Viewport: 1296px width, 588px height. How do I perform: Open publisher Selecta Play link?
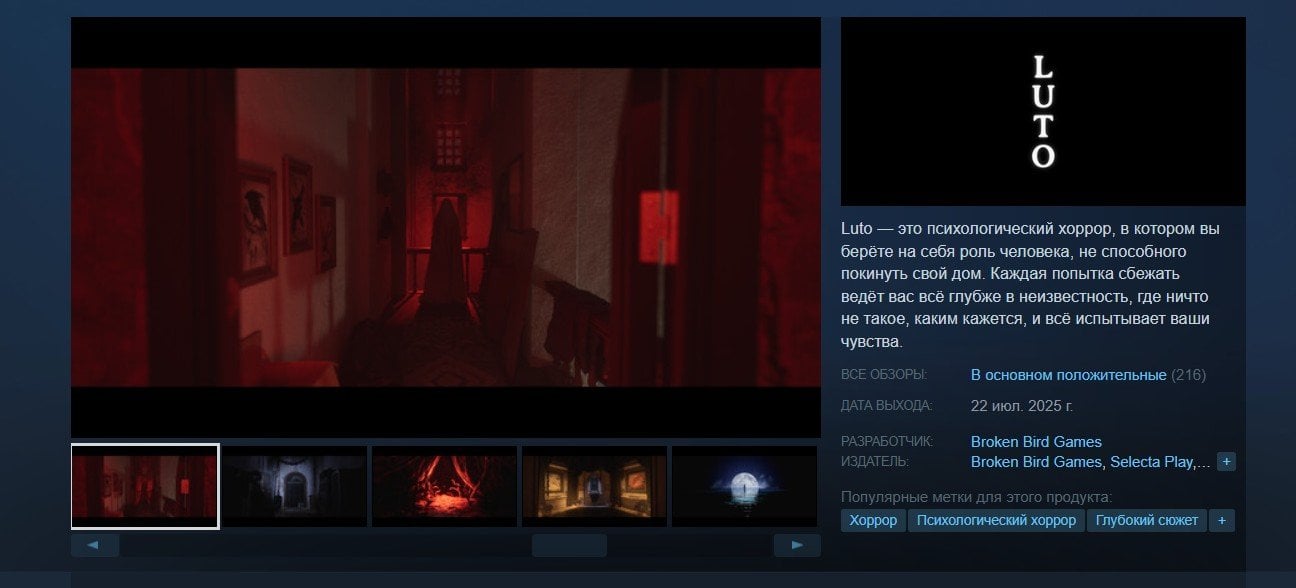coord(1152,462)
